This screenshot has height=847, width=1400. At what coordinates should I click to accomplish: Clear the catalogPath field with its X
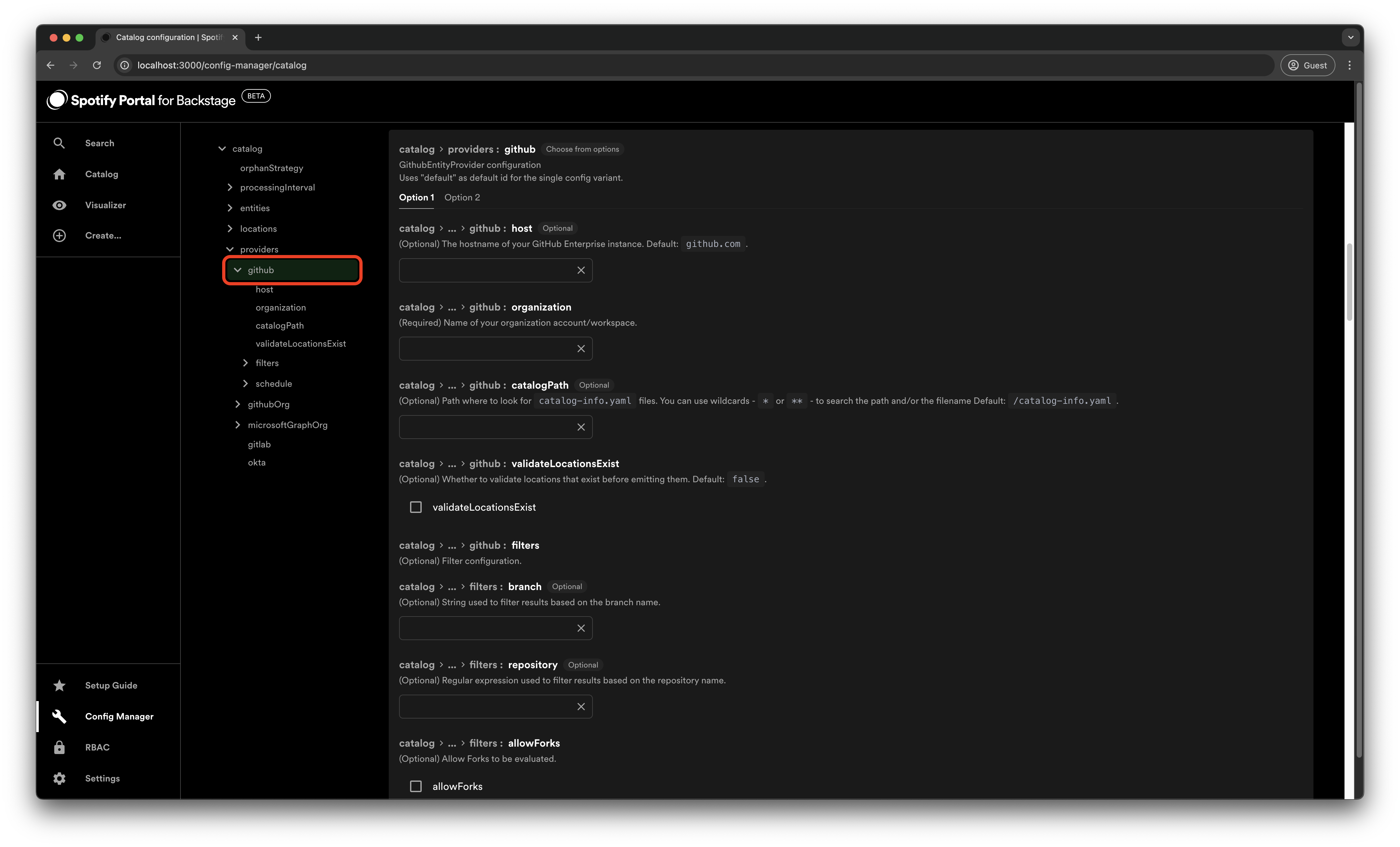pyautogui.click(x=581, y=427)
